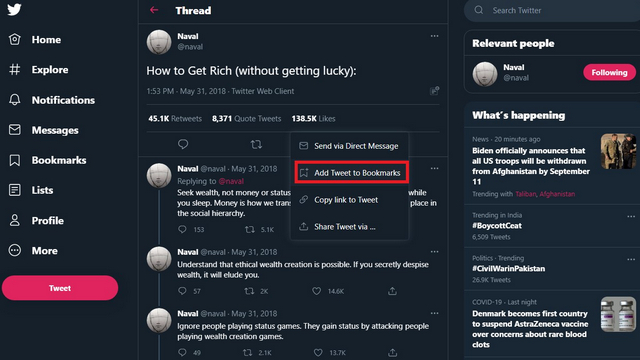This screenshot has height=360, width=640.
Task: Open Messages from the sidebar
Action: (x=44, y=130)
